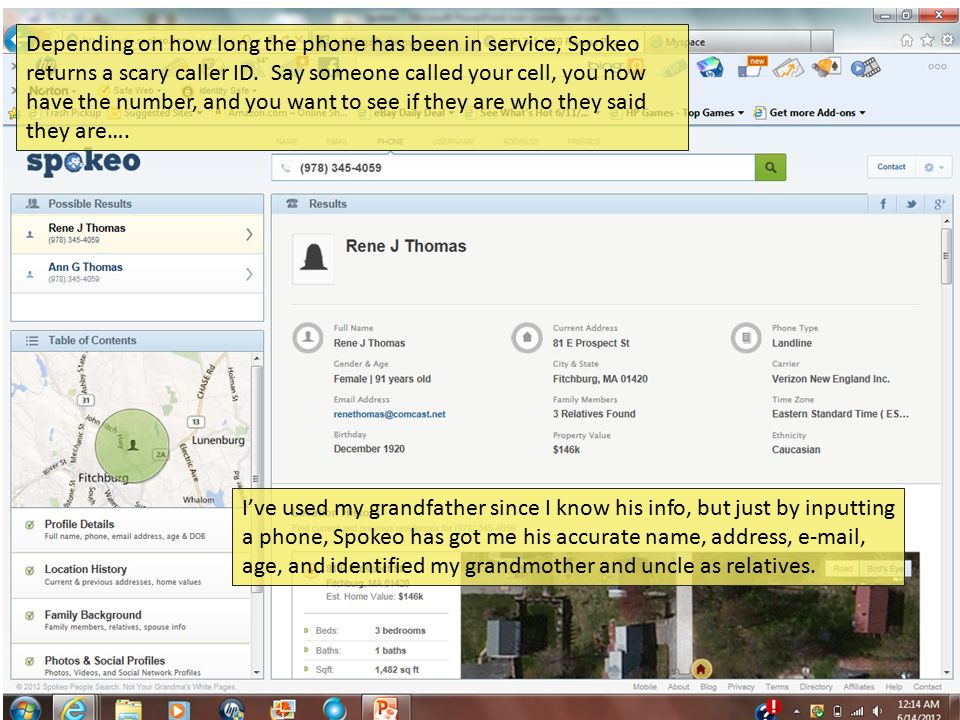Click the Full Name person icon
The width and height of the screenshot is (960, 720).
coord(308,337)
